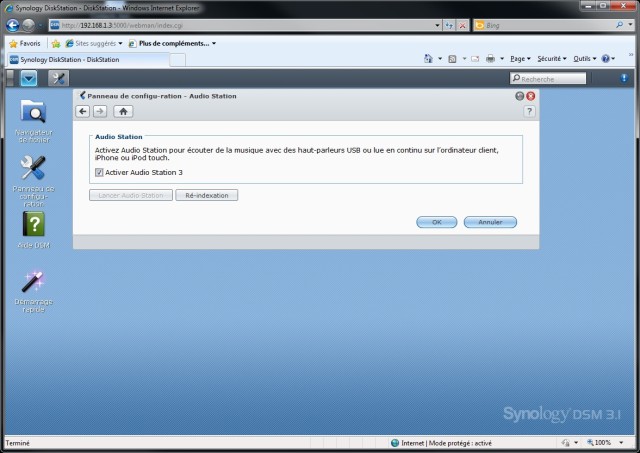Click the blue notification icon in DSM bar
This screenshot has height=453, width=640.
624,78
